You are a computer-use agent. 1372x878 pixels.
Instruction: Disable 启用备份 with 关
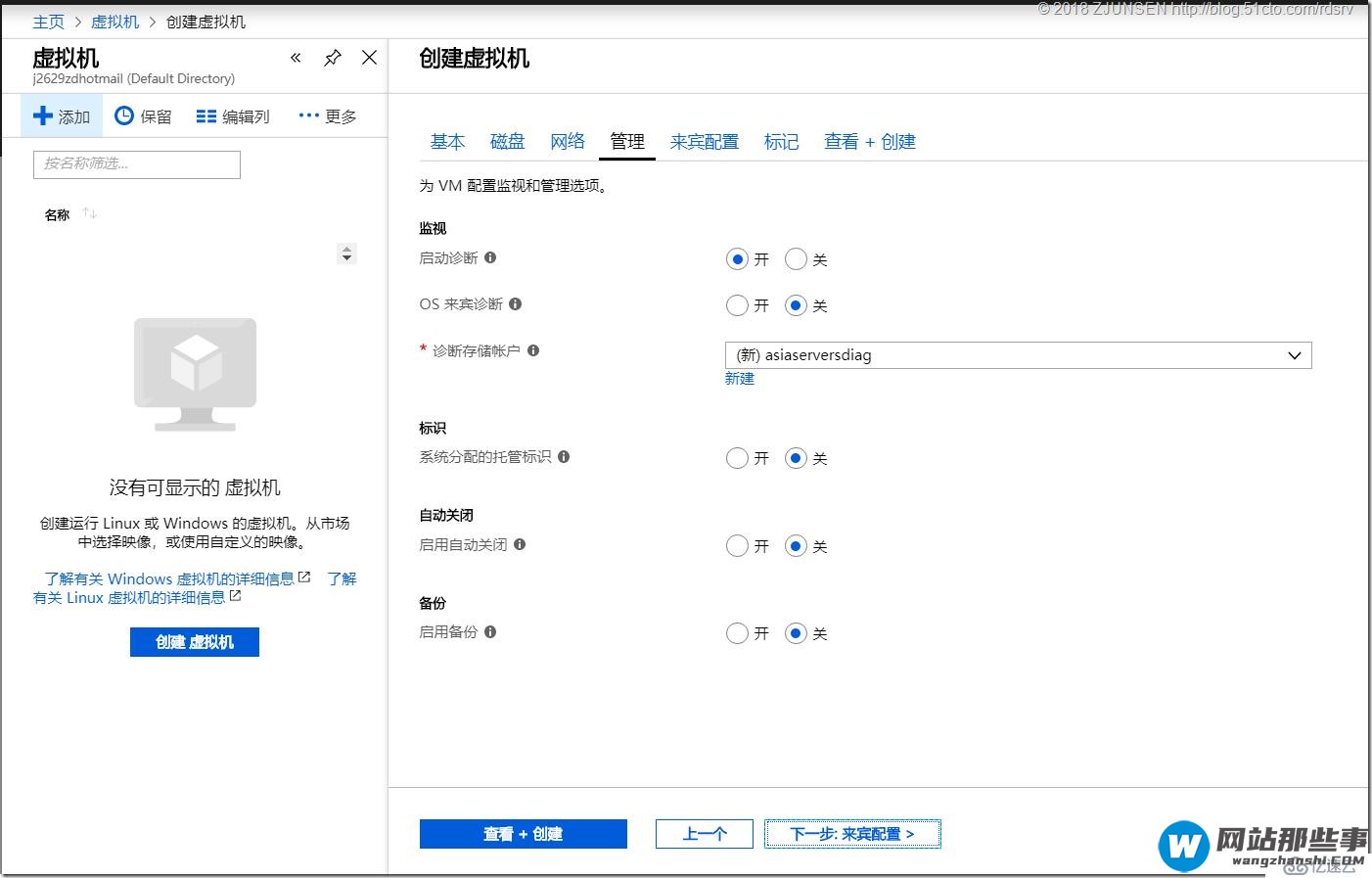coord(796,633)
